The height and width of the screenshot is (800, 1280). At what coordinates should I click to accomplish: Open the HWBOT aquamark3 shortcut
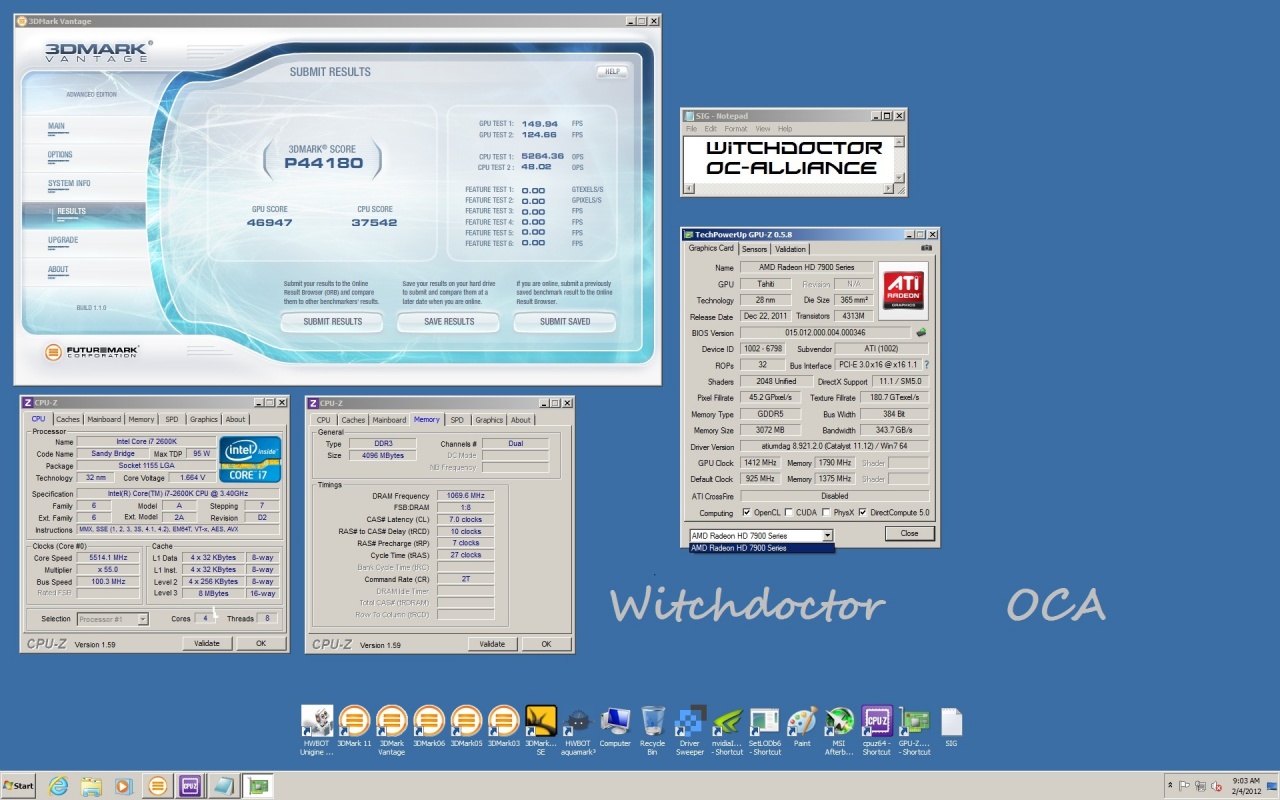(578, 722)
